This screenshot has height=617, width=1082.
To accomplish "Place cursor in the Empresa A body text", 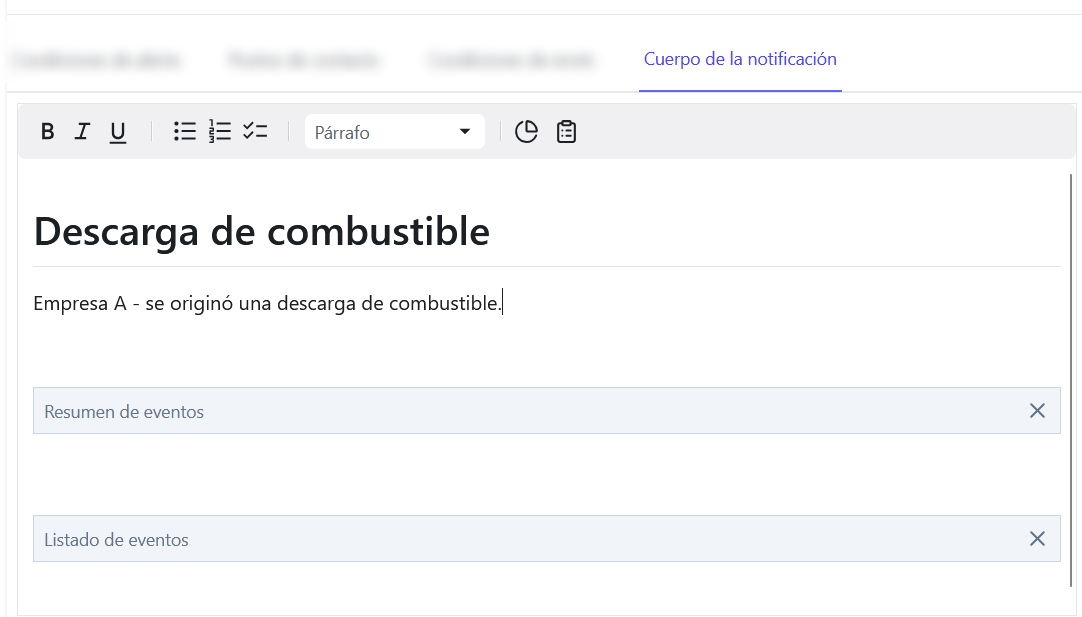I will click(267, 302).
